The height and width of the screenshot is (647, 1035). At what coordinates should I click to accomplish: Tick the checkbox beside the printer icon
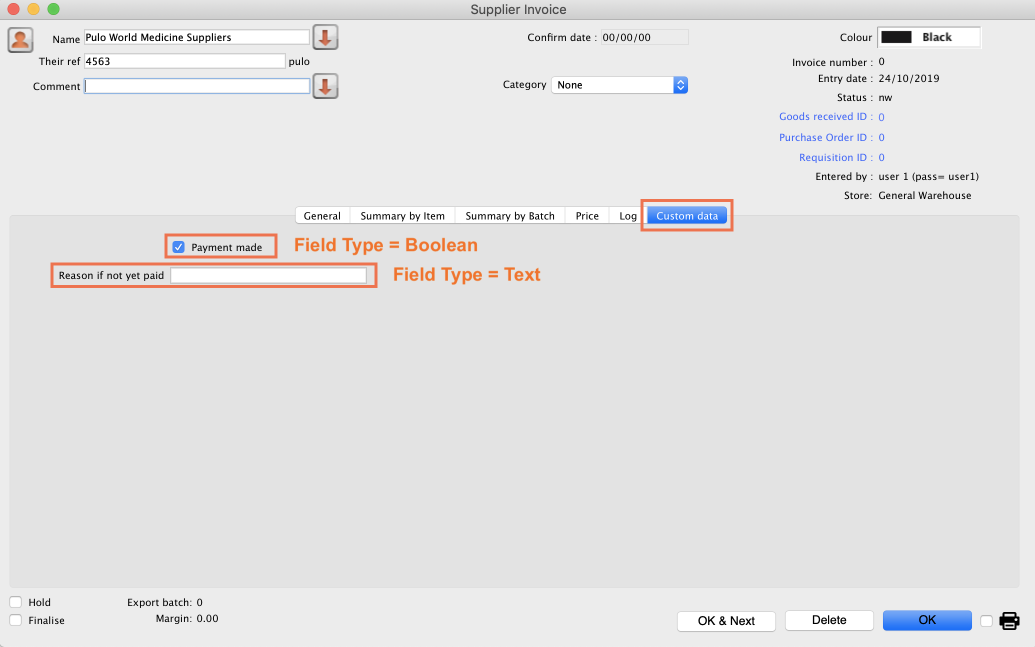coord(987,621)
